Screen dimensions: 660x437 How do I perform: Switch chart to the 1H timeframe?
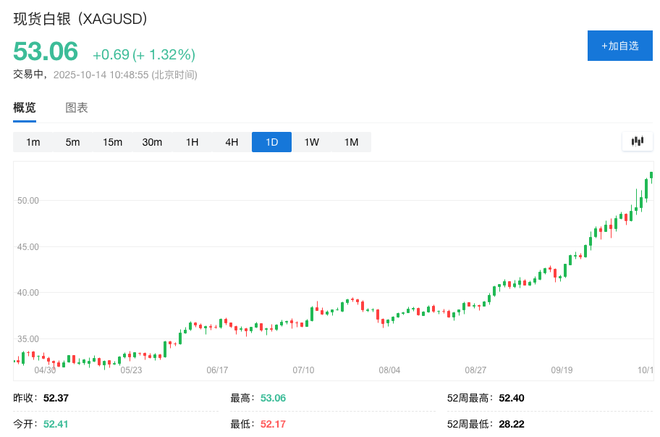192,142
